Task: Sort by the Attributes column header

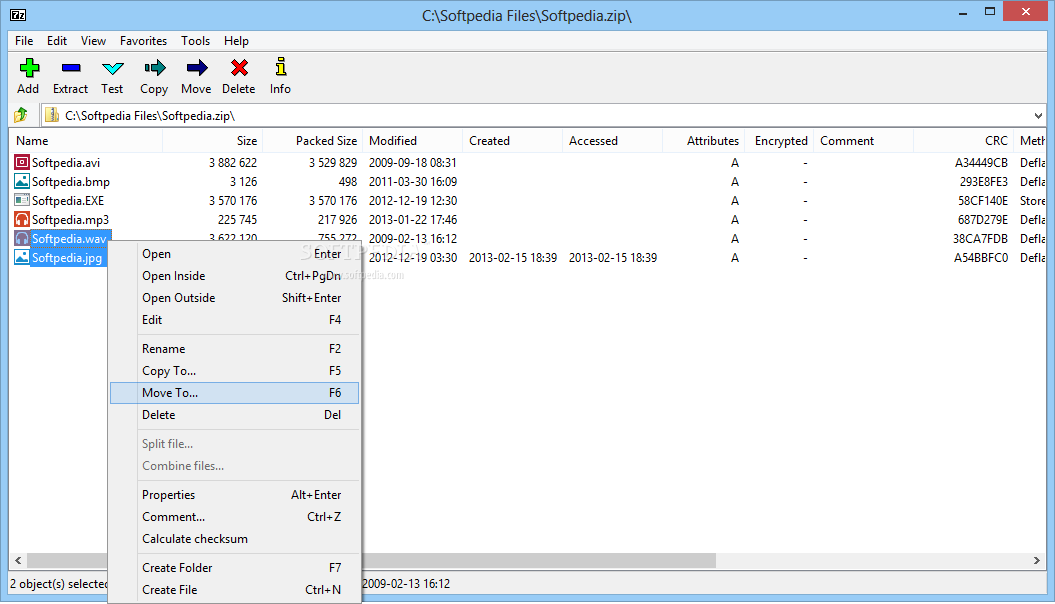Action: pos(704,141)
